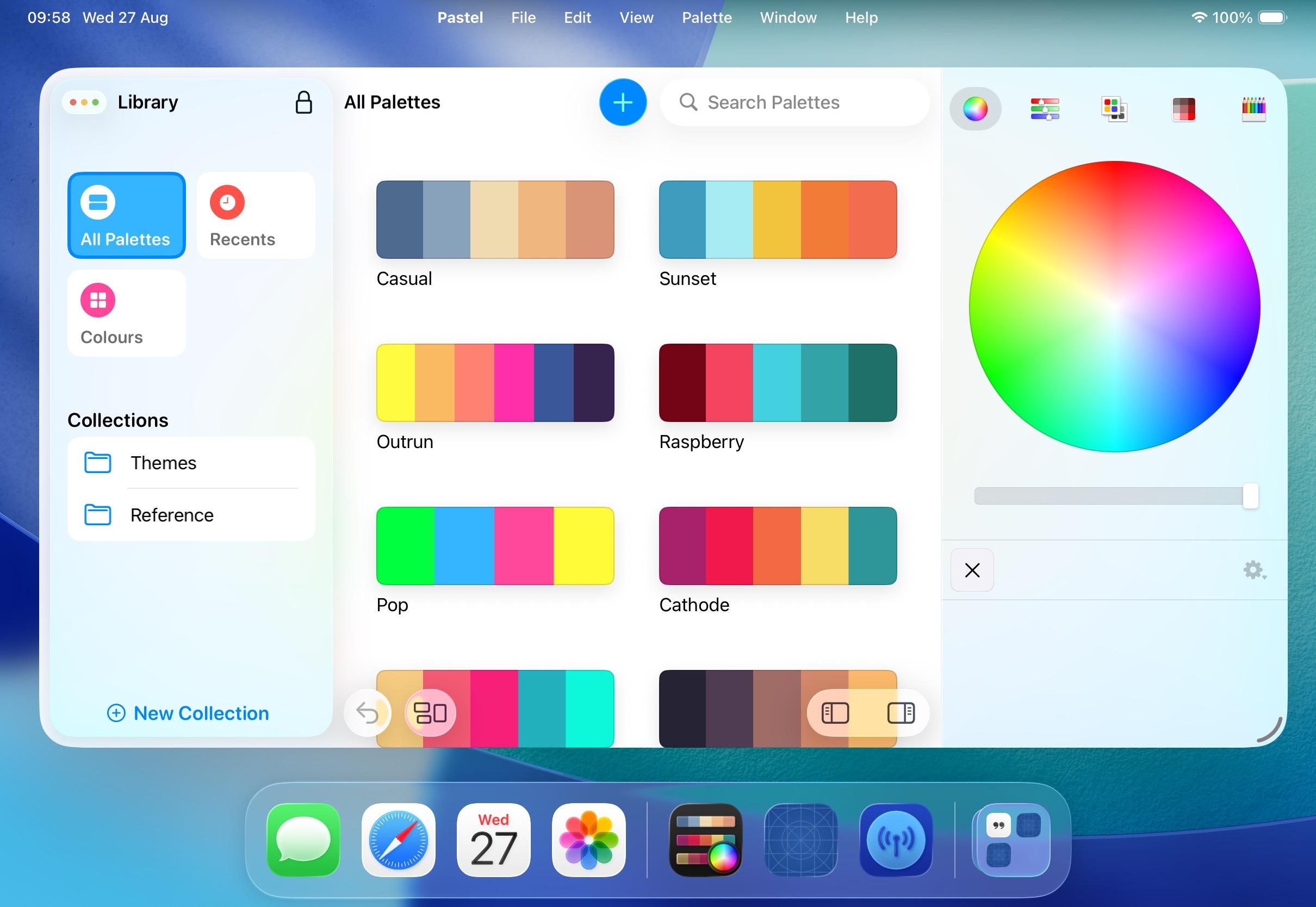The height and width of the screenshot is (907, 1316).
Task: Open the View menu
Action: (x=636, y=17)
